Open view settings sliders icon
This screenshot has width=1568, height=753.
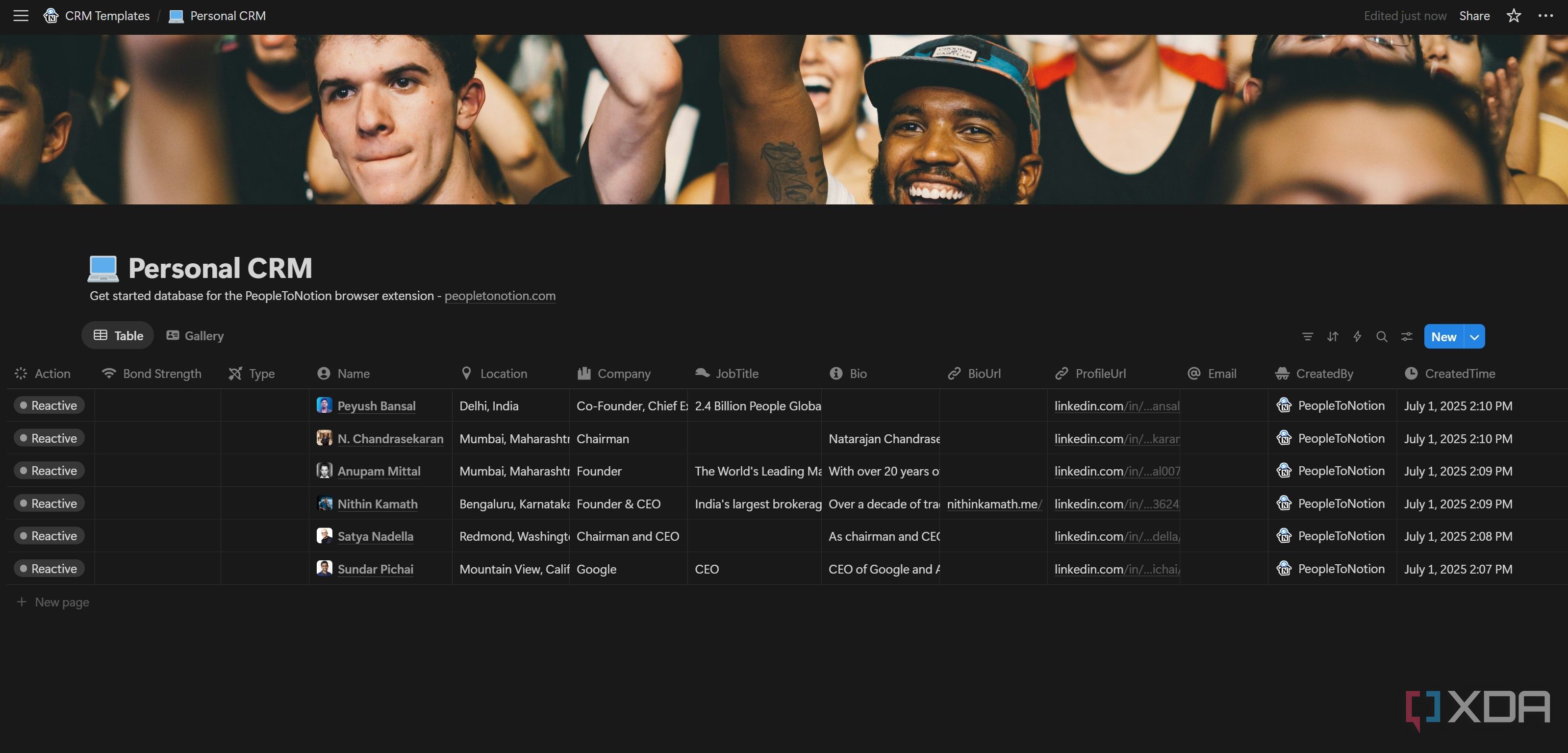point(1407,337)
